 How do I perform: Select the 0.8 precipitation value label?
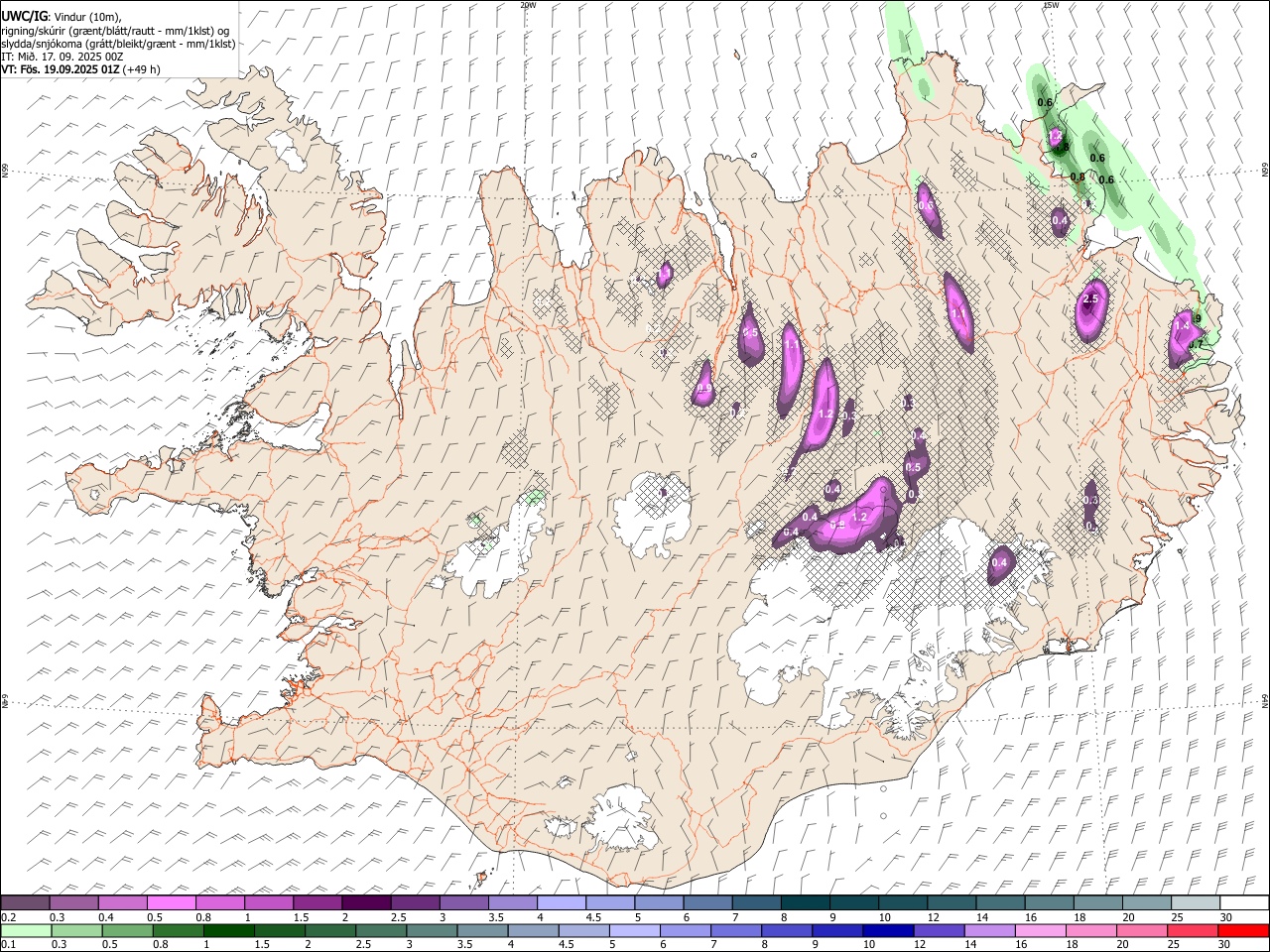tap(1078, 177)
